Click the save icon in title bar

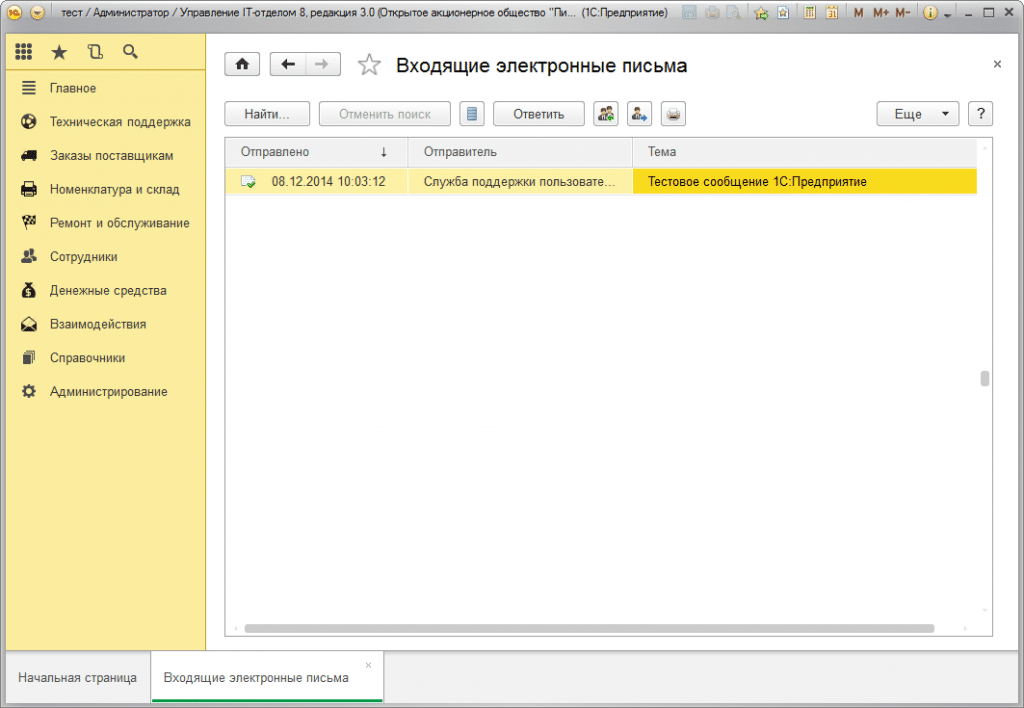point(690,12)
